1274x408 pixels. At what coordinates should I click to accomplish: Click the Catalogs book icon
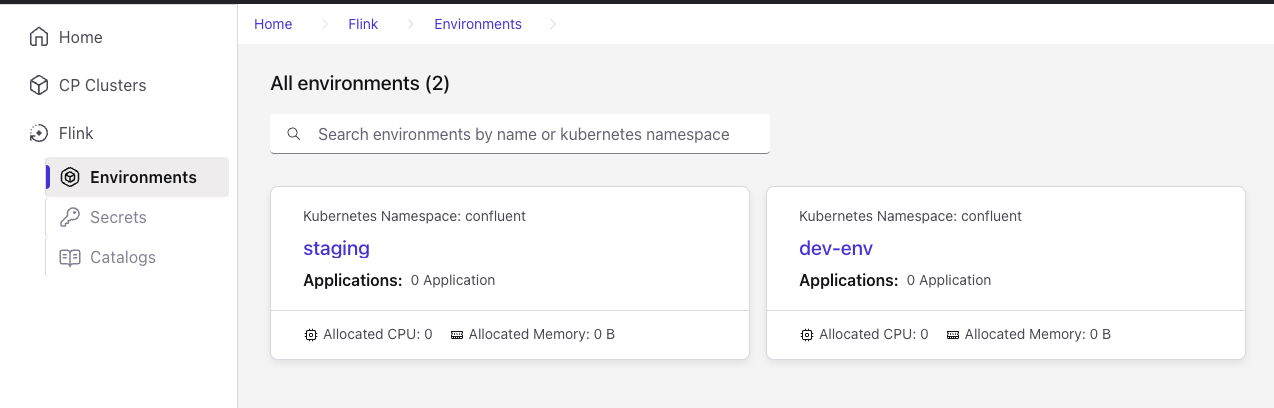pyautogui.click(x=70, y=257)
